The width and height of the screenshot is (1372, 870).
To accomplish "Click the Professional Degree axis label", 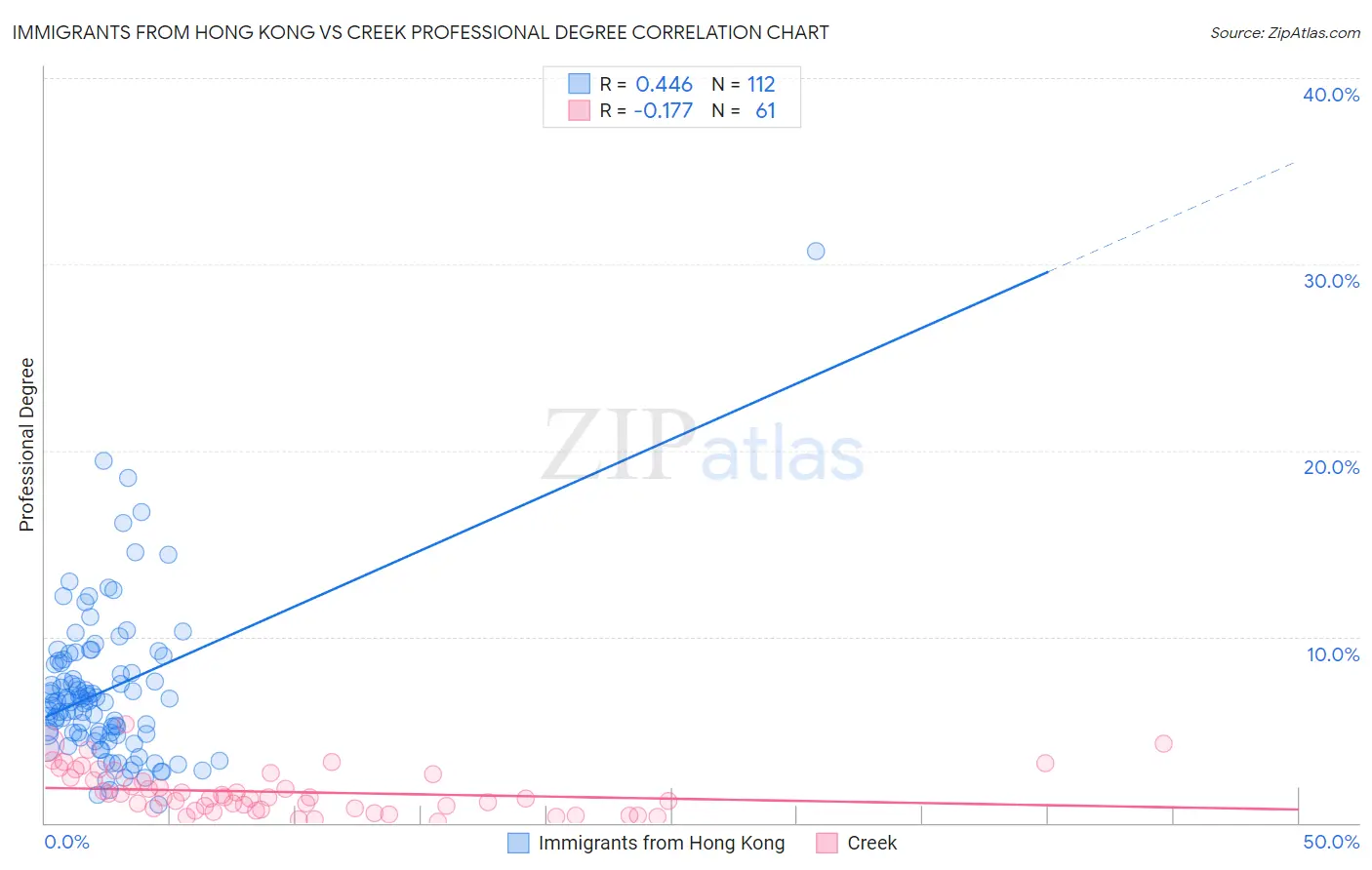I will pyautogui.click(x=26, y=445).
